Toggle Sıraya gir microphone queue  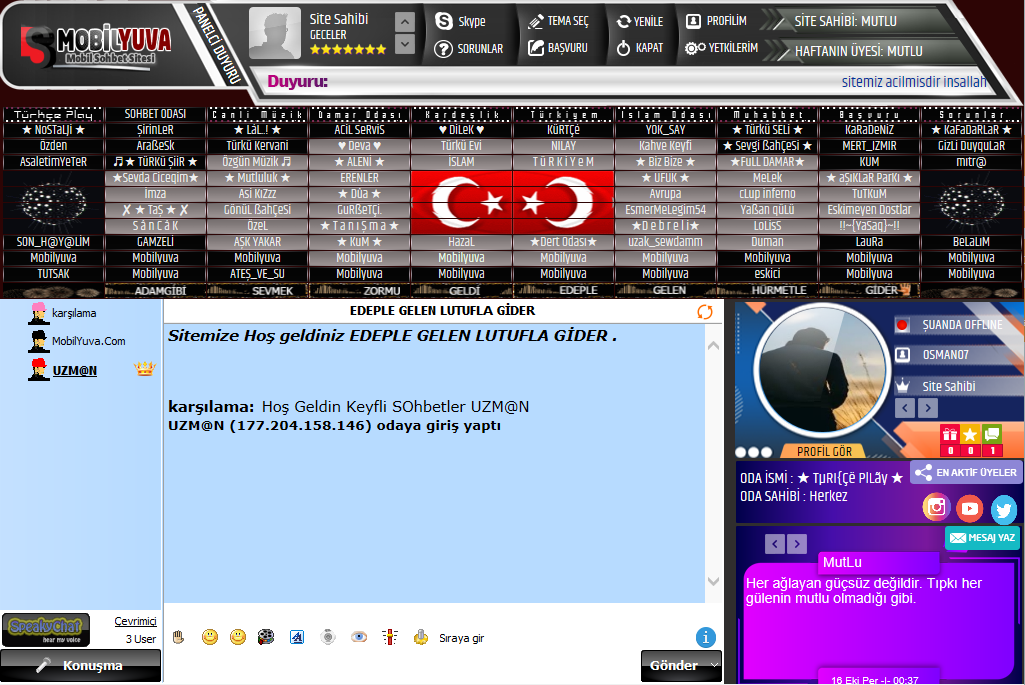pos(450,638)
